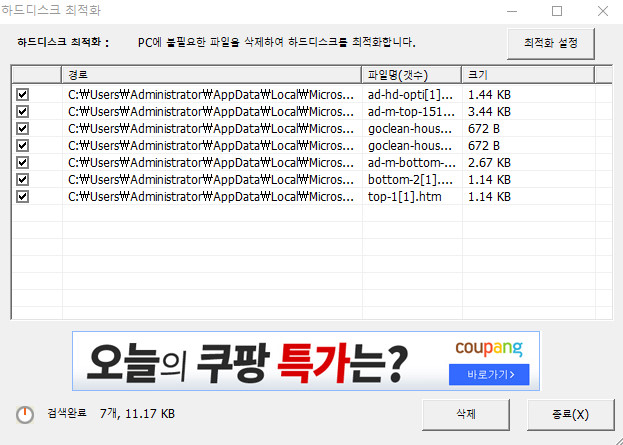The height and width of the screenshot is (445, 623).
Task: Open the 최적화 설정 button
Action: pyautogui.click(x=551, y=43)
